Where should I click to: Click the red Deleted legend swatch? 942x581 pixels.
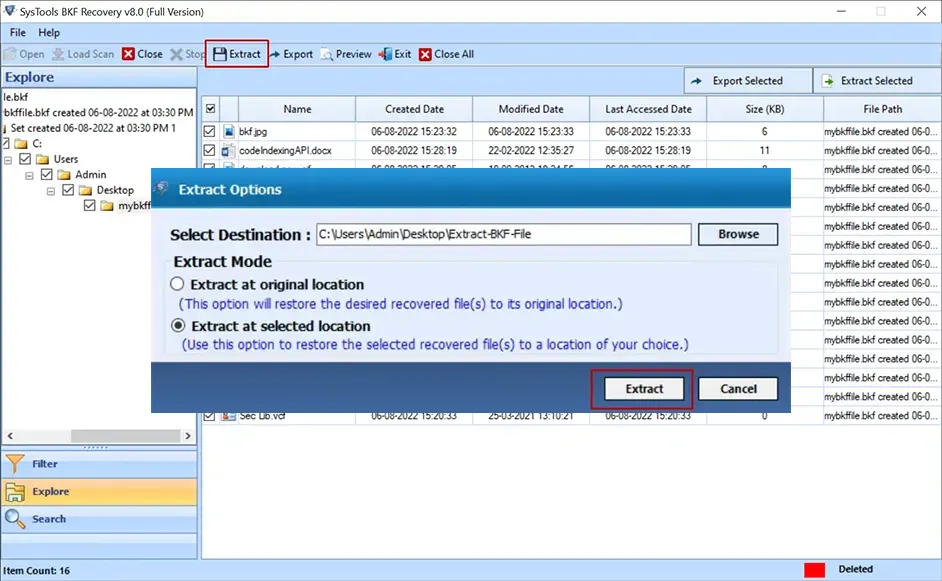815,570
